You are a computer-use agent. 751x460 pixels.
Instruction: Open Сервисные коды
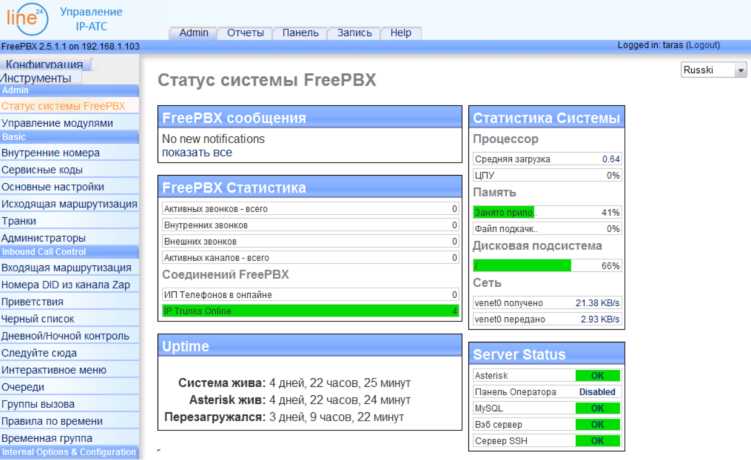click(x=42, y=170)
